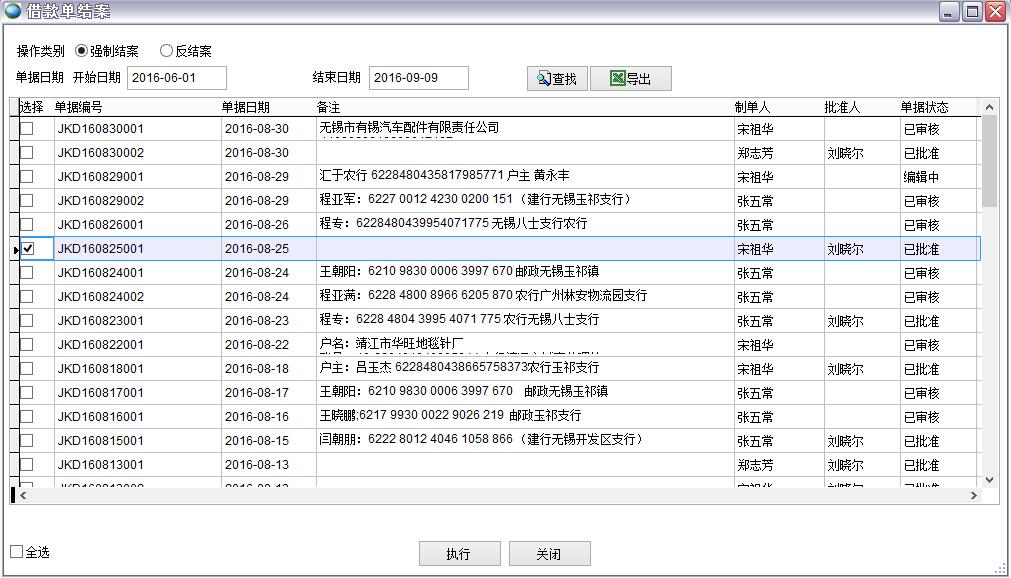
Task: Click the magnifier icon on the 查找 button
Action: pyautogui.click(x=540, y=77)
